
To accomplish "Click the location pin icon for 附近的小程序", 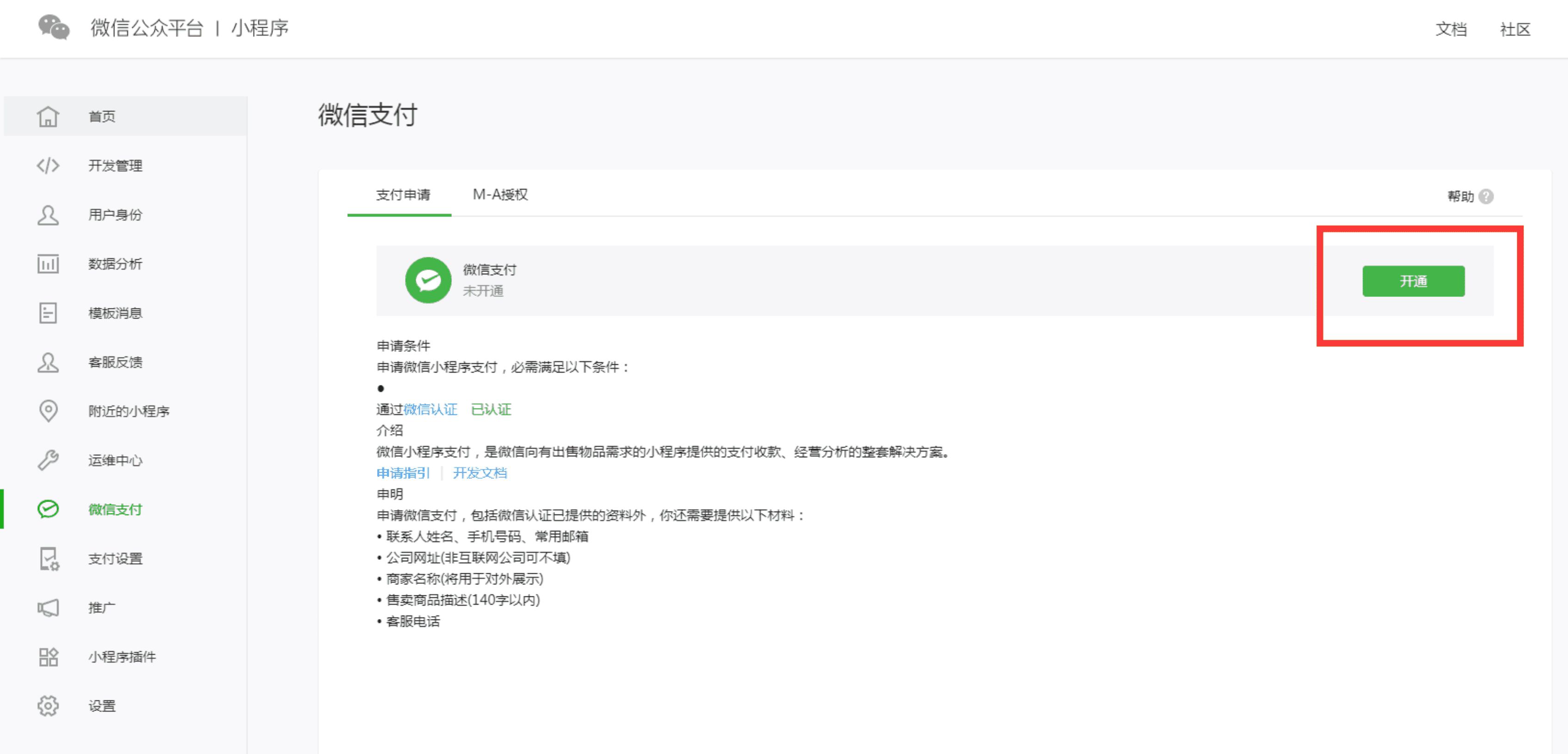I will click(x=48, y=411).
